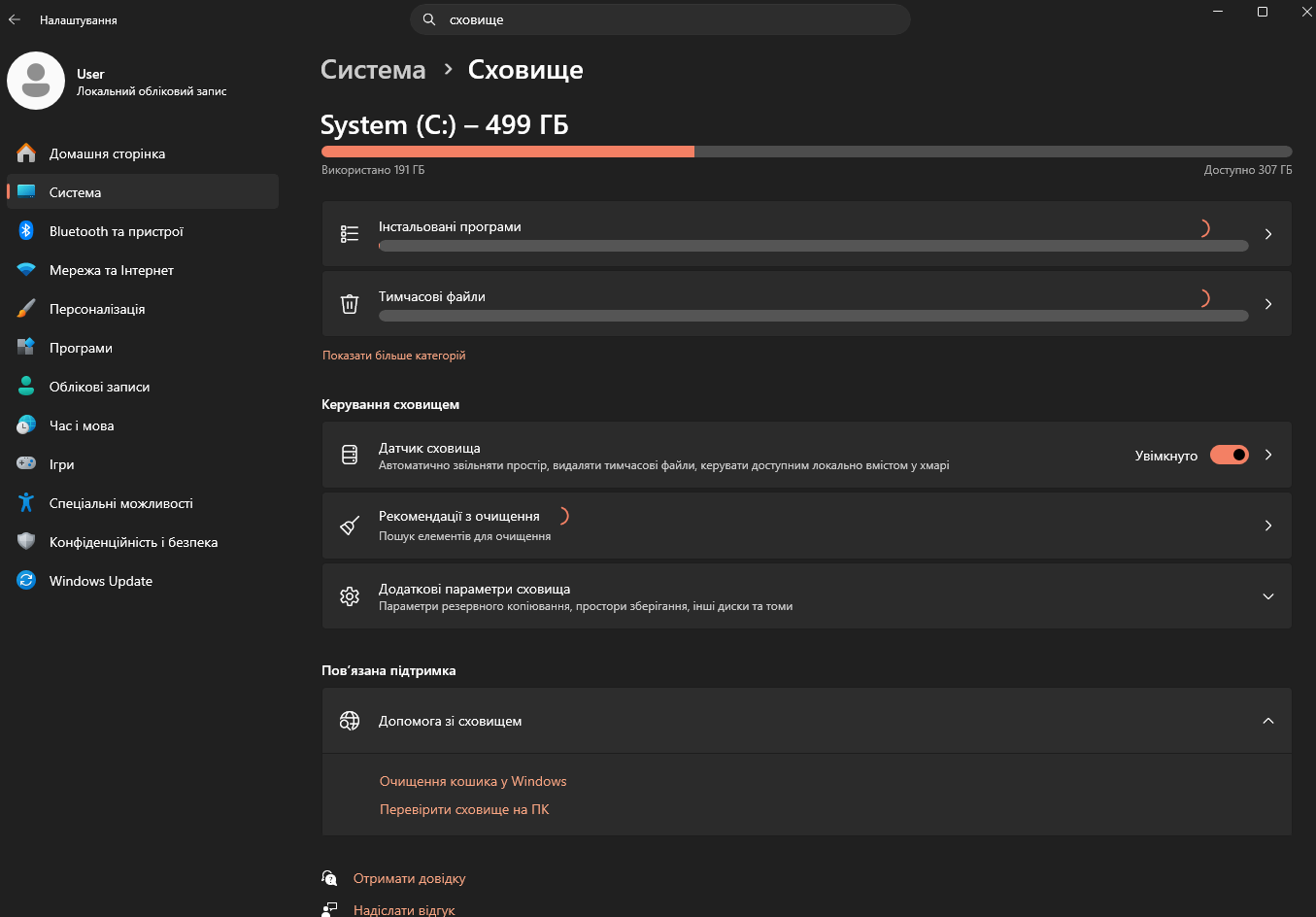Click Отримати довідку link
The height and width of the screenshot is (917, 1316).
point(410,878)
